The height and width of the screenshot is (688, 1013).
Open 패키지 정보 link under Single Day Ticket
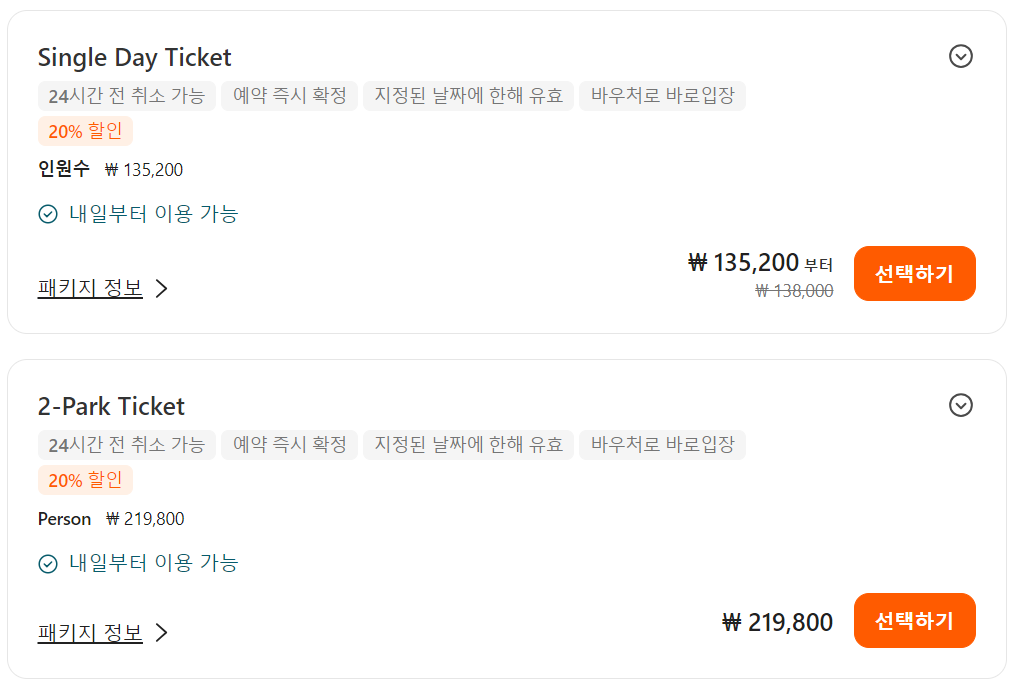point(90,287)
